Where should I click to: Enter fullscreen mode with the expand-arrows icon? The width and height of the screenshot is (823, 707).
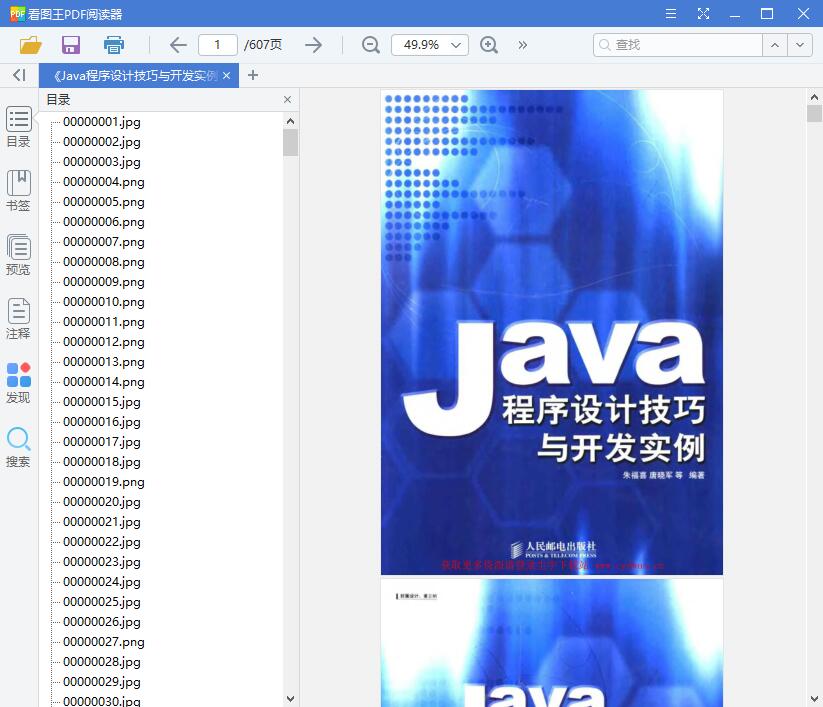(703, 14)
